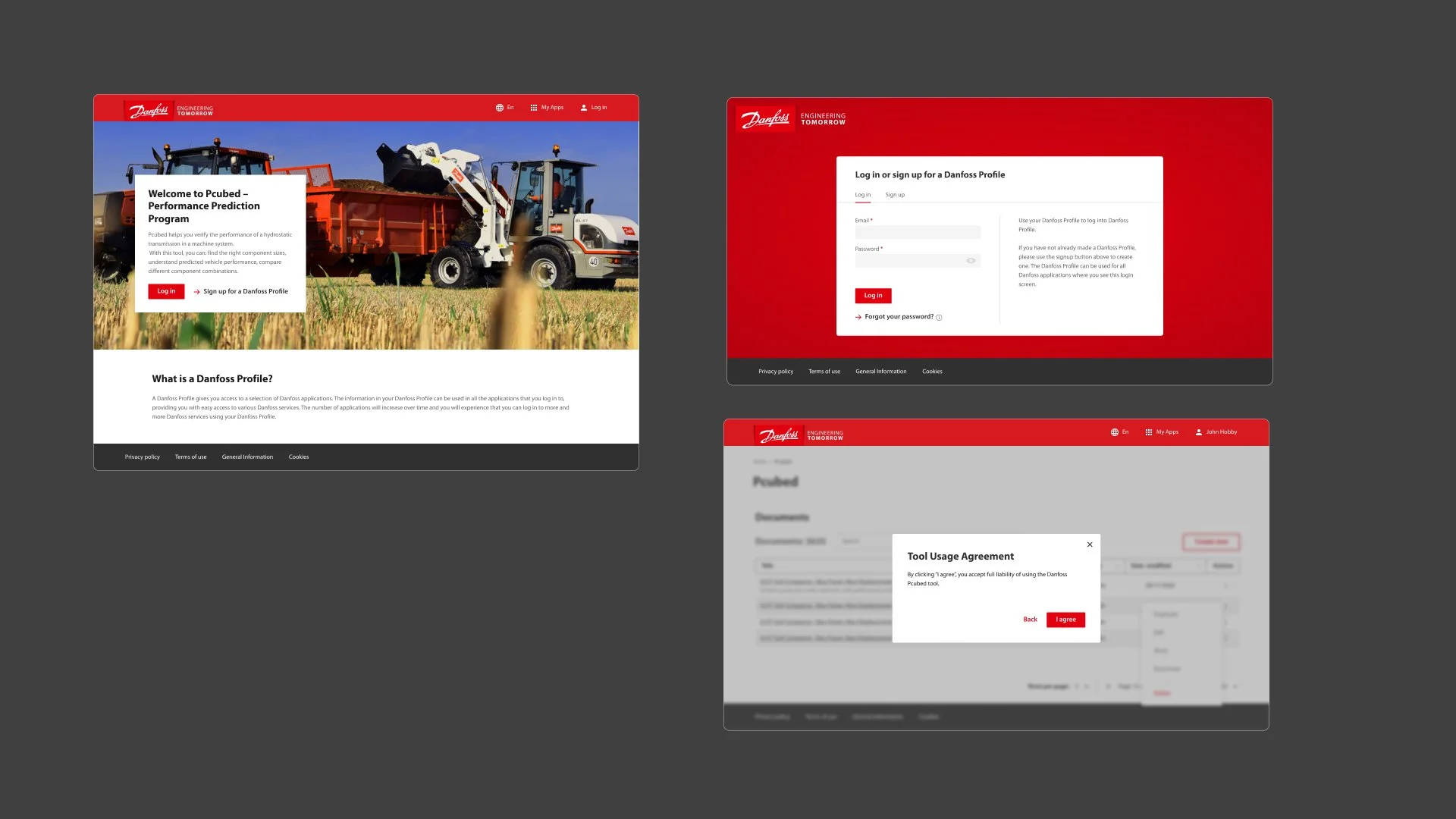The width and height of the screenshot is (1456, 819).
Task: Select the Log in tab on the profile form
Action: [x=863, y=195]
